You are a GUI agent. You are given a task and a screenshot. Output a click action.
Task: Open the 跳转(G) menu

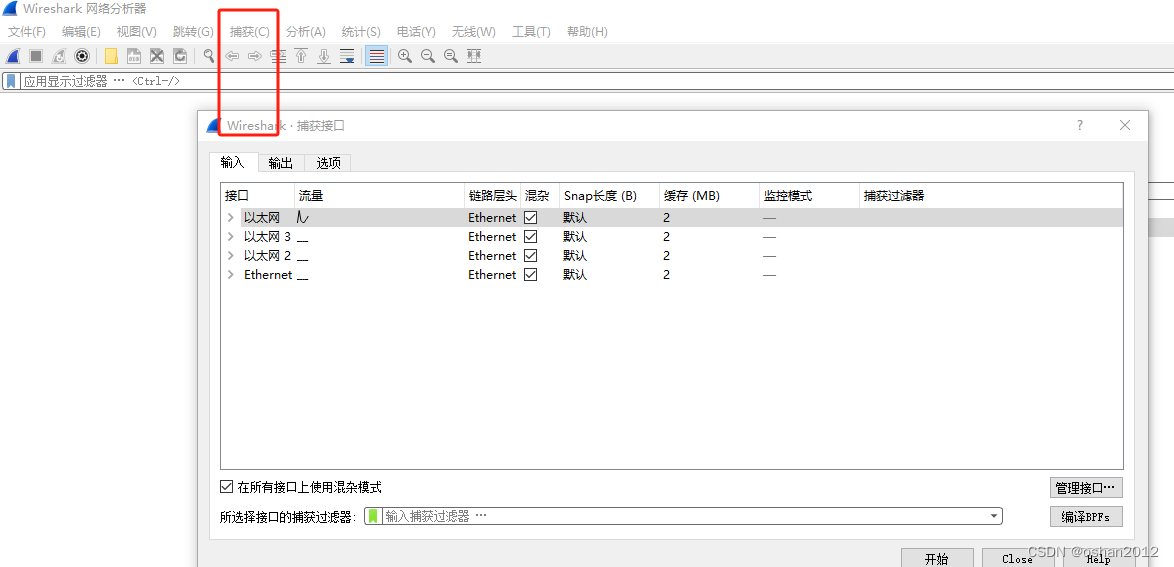coord(193,31)
